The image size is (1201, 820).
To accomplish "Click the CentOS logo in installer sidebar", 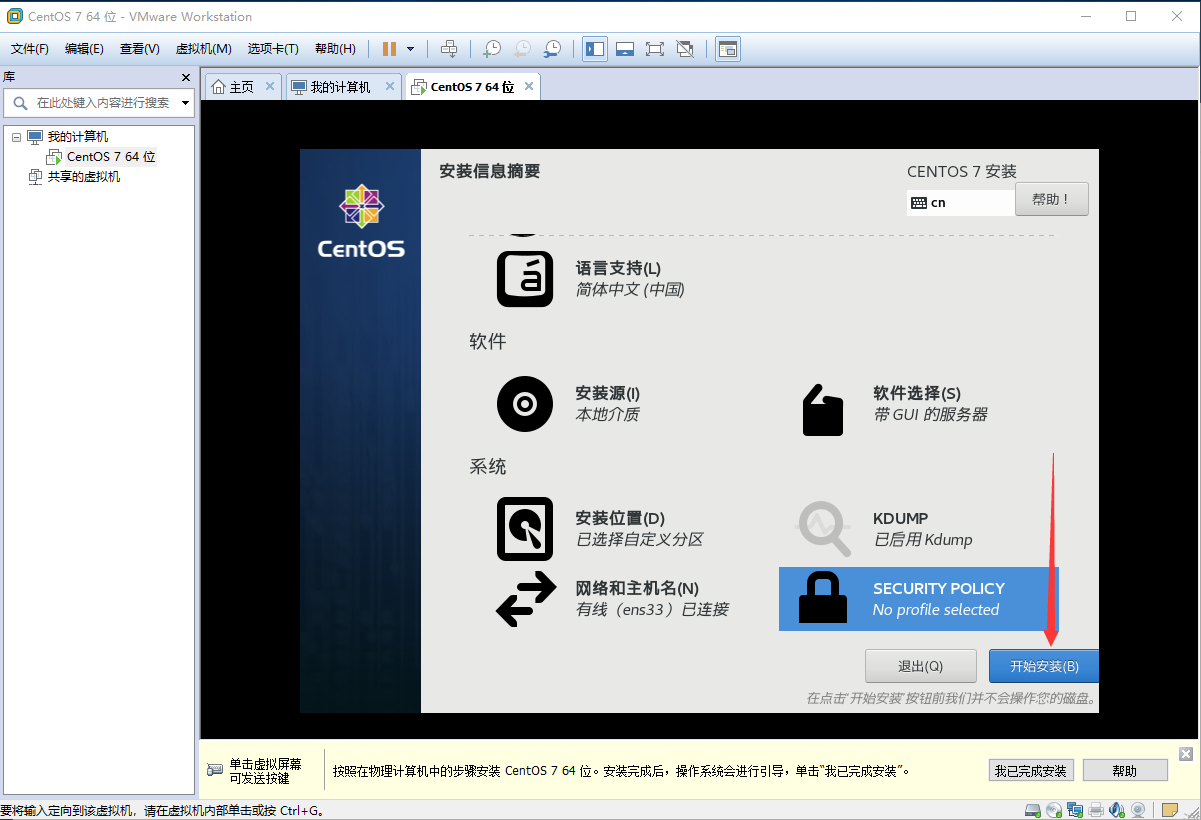I will [361, 222].
